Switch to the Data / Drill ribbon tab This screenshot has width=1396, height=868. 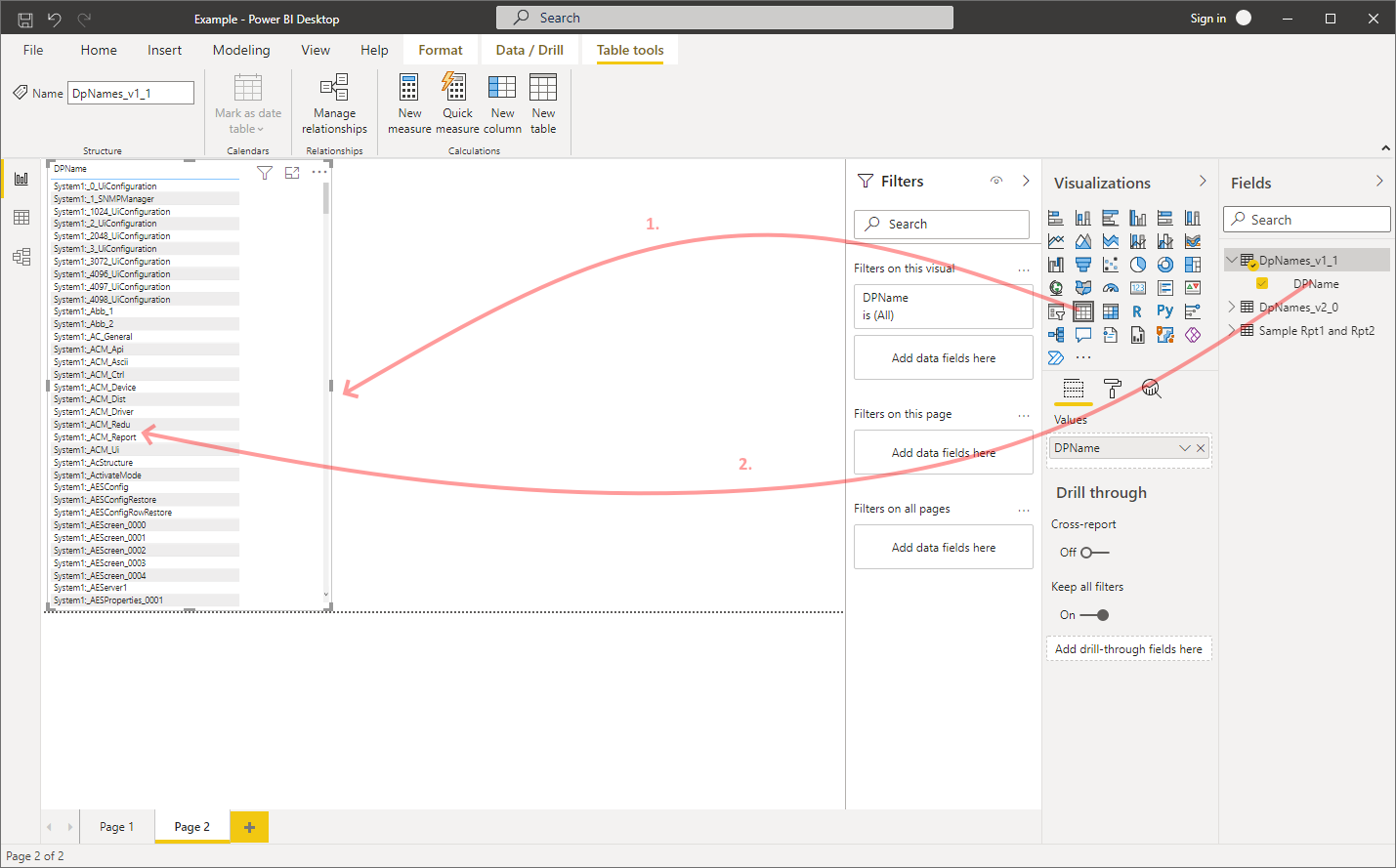click(x=529, y=50)
